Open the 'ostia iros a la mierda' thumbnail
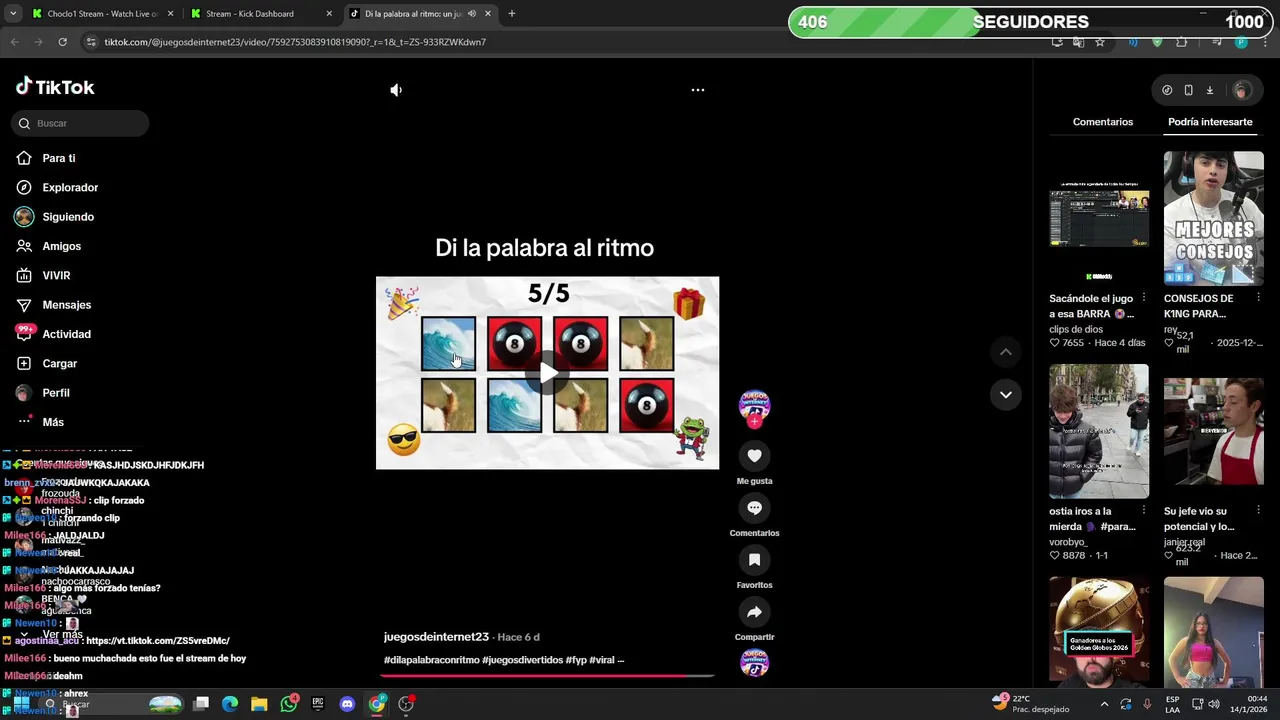This screenshot has height=720, width=1280. tap(1099, 431)
